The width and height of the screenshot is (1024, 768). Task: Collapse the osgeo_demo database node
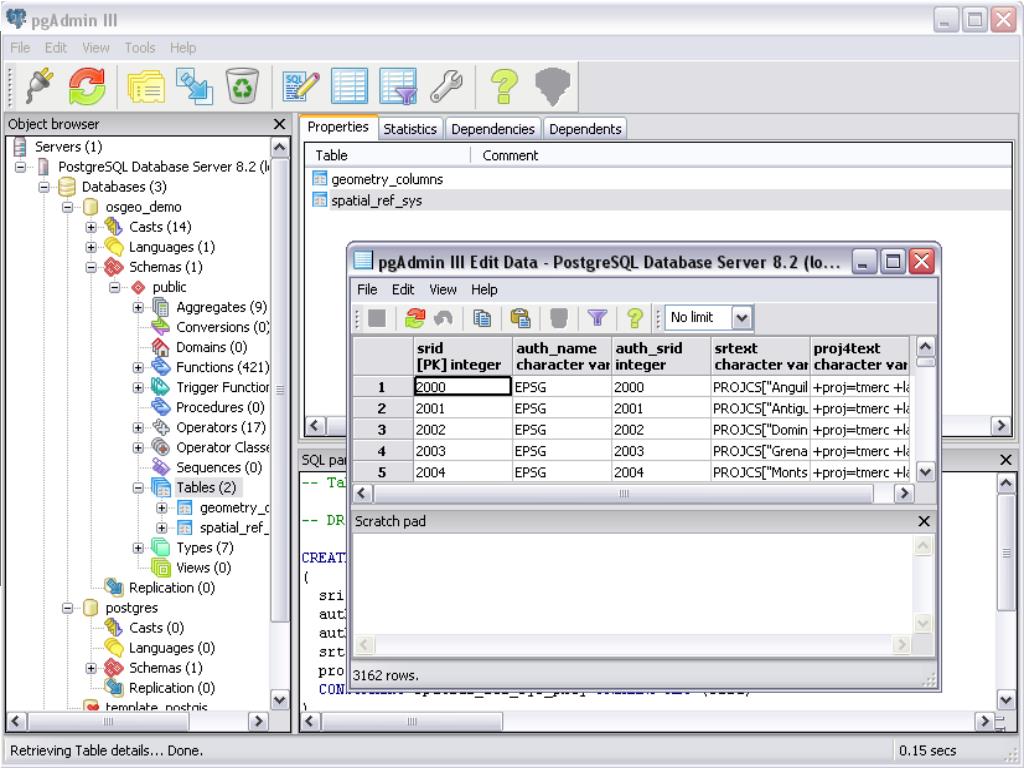click(67, 207)
